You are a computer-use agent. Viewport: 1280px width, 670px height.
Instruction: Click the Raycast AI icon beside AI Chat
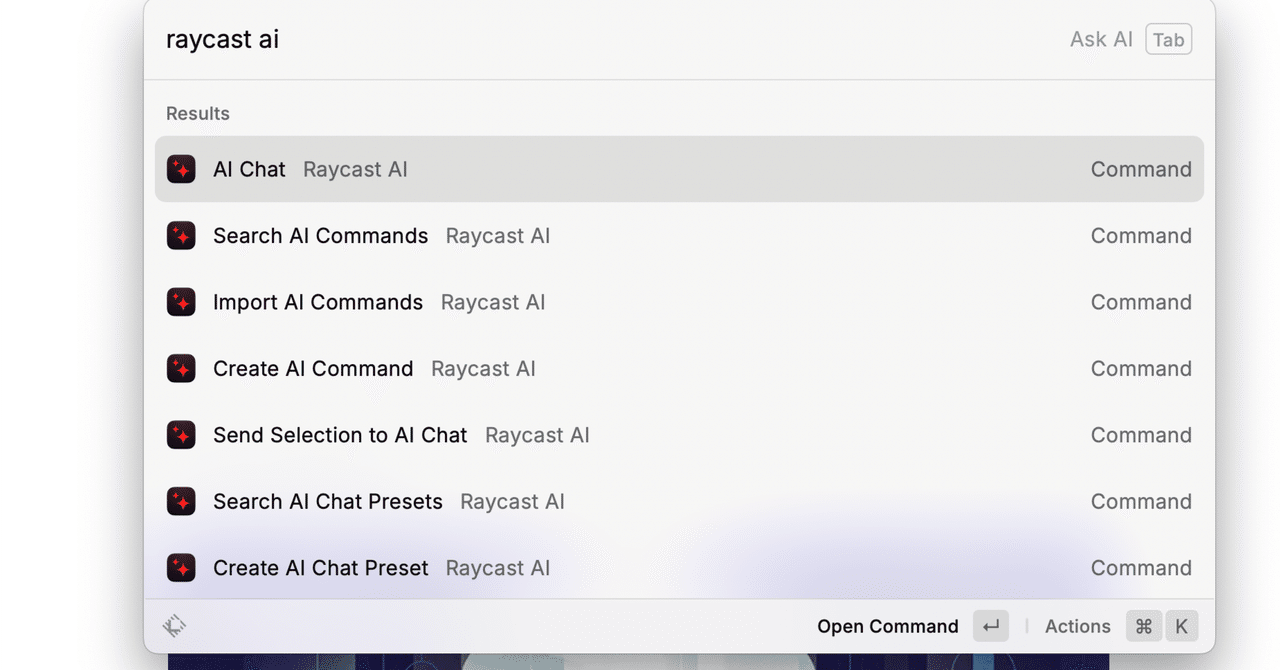click(x=181, y=169)
